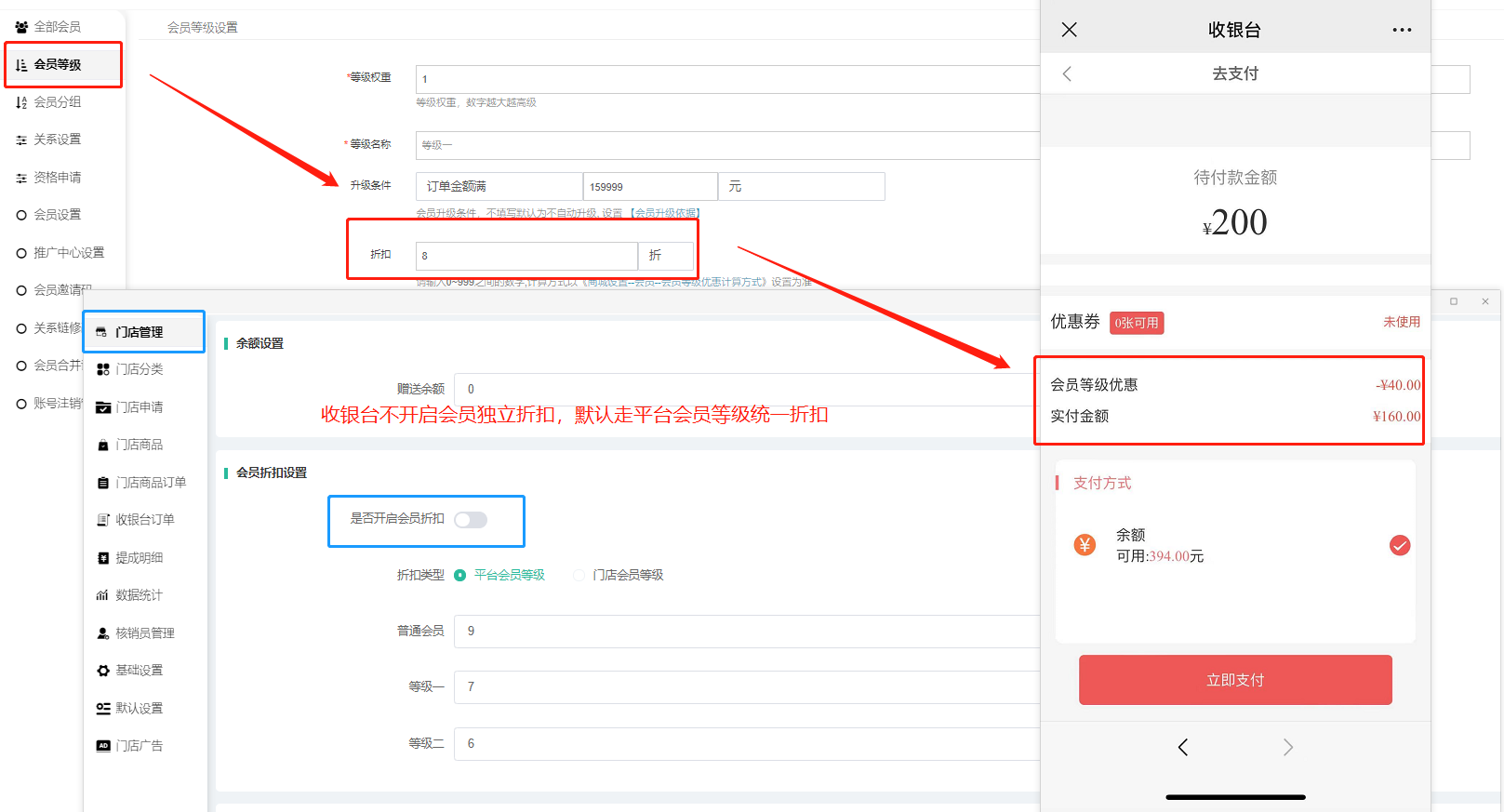1504x812 pixels.
Task: Click the 折扣 input field
Action: pos(526,256)
